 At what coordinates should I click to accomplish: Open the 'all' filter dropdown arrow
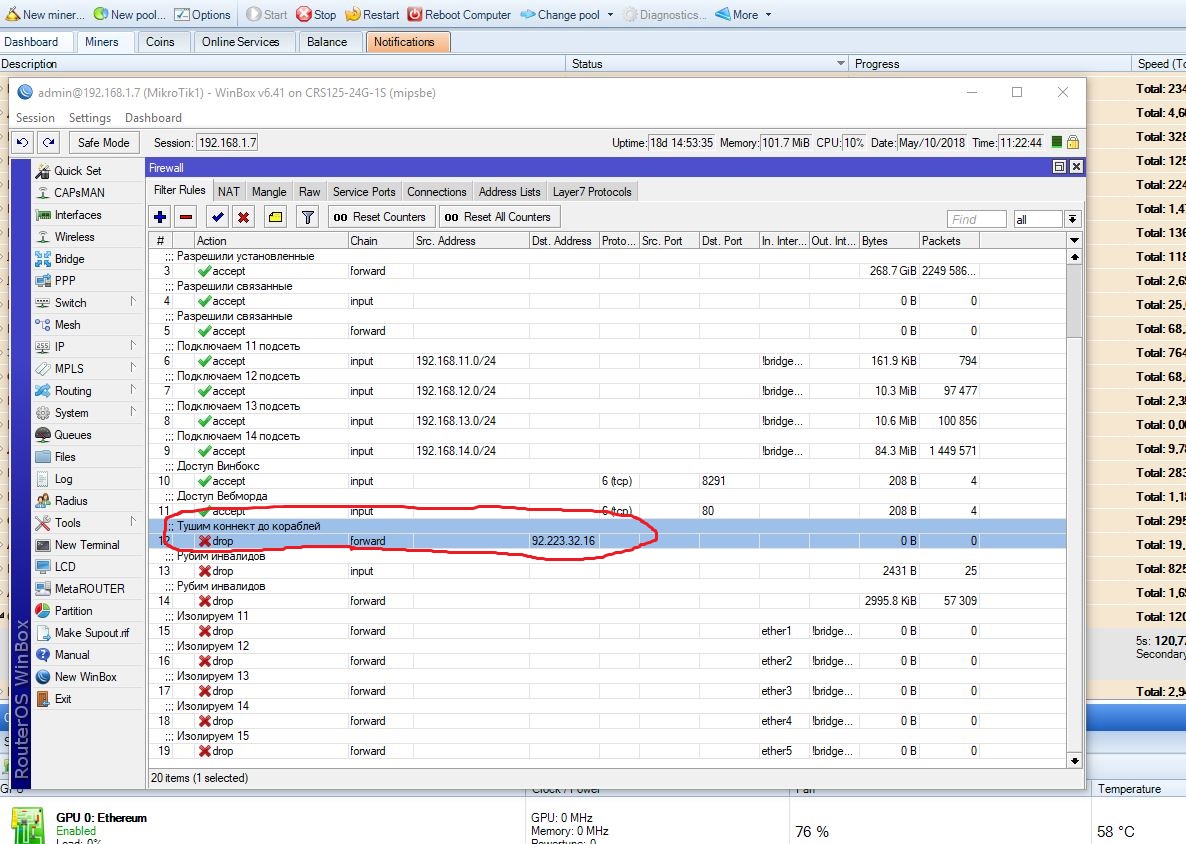pos(1073,219)
